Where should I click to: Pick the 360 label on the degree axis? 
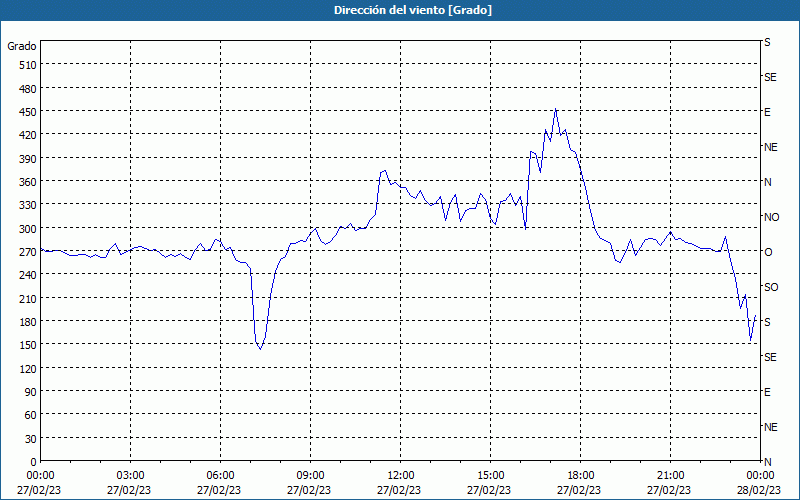coord(28,182)
